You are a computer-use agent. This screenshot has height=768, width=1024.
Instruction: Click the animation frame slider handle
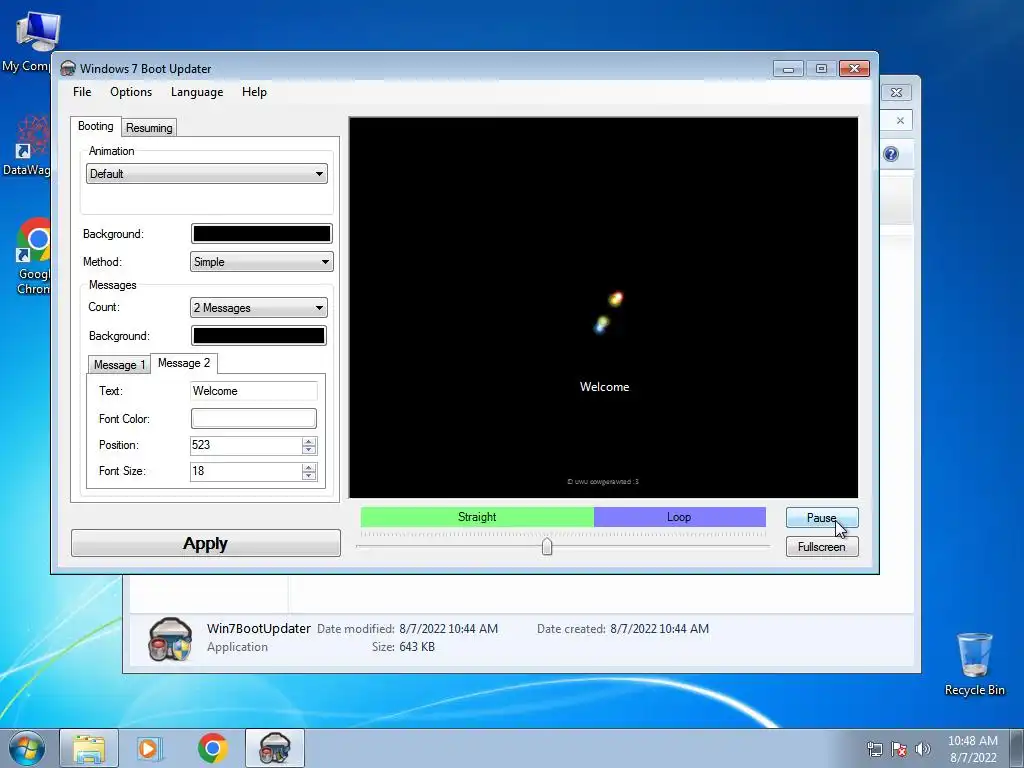coord(547,547)
